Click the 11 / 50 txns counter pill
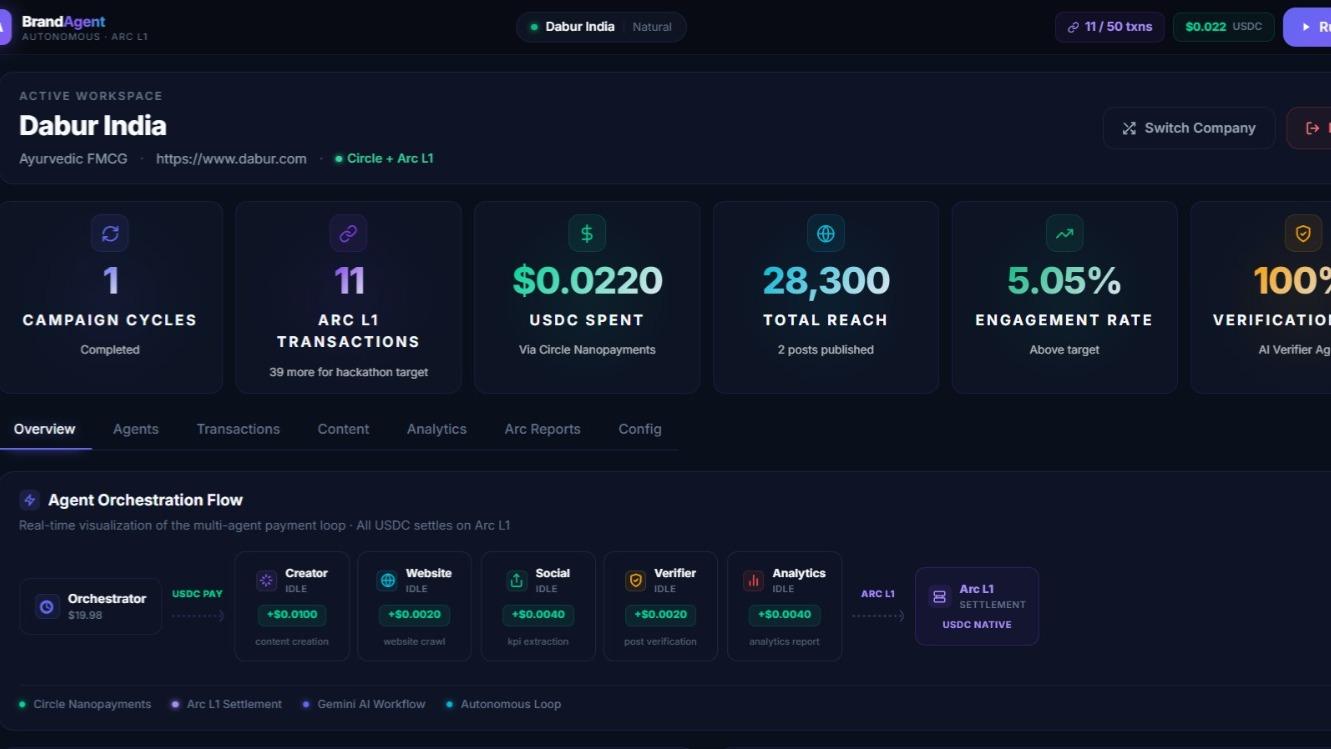The image size is (1331, 749). pyautogui.click(x=1110, y=27)
